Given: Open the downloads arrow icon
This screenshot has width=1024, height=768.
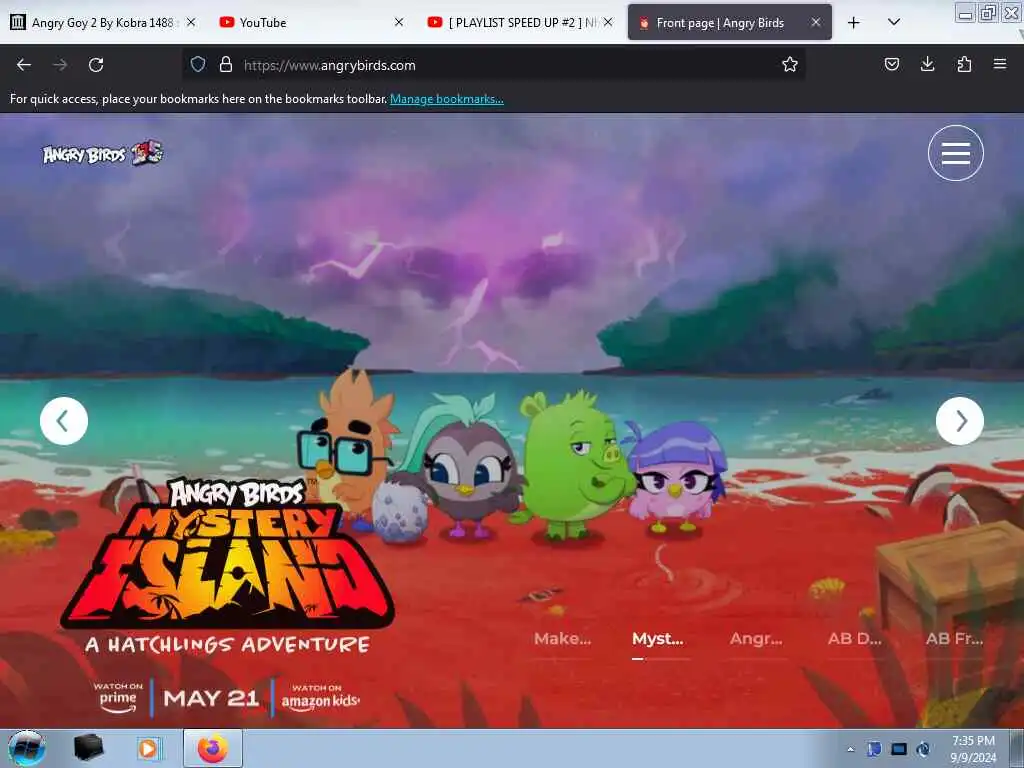Looking at the screenshot, I should tap(927, 64).
